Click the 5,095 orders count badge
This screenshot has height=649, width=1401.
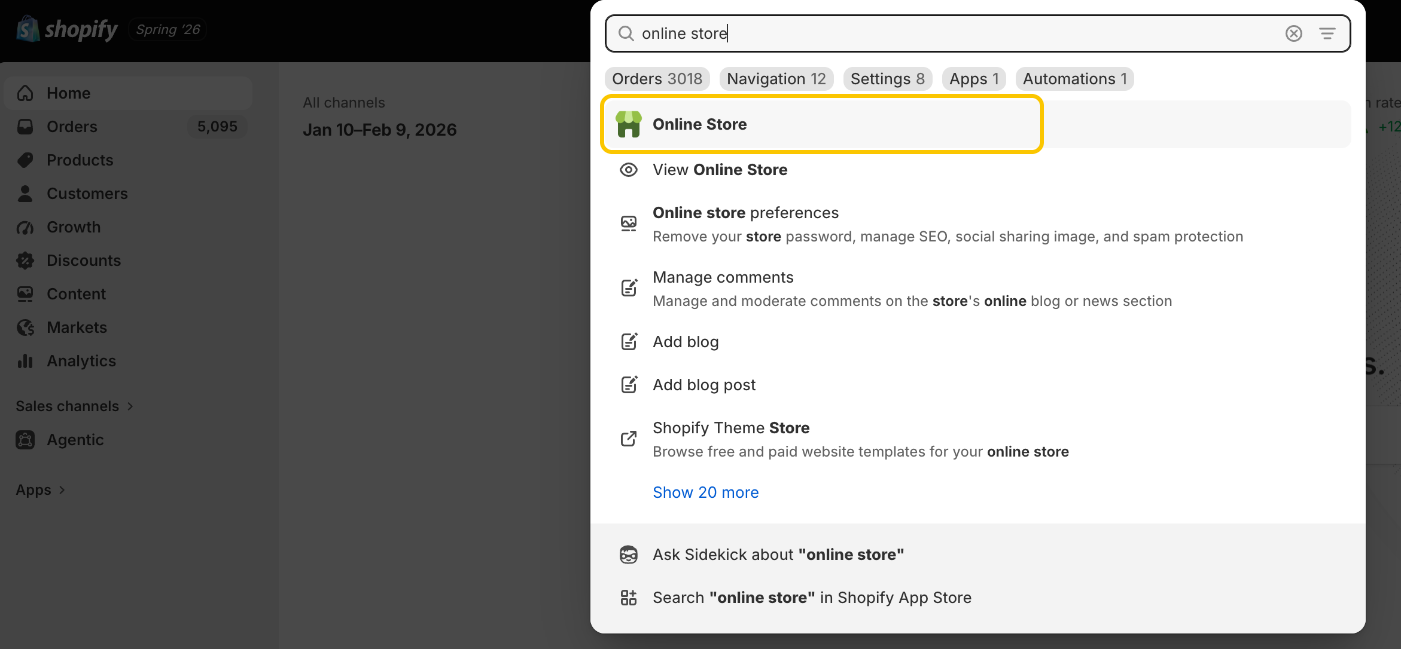pyautogui.click(x=217, y=127)
